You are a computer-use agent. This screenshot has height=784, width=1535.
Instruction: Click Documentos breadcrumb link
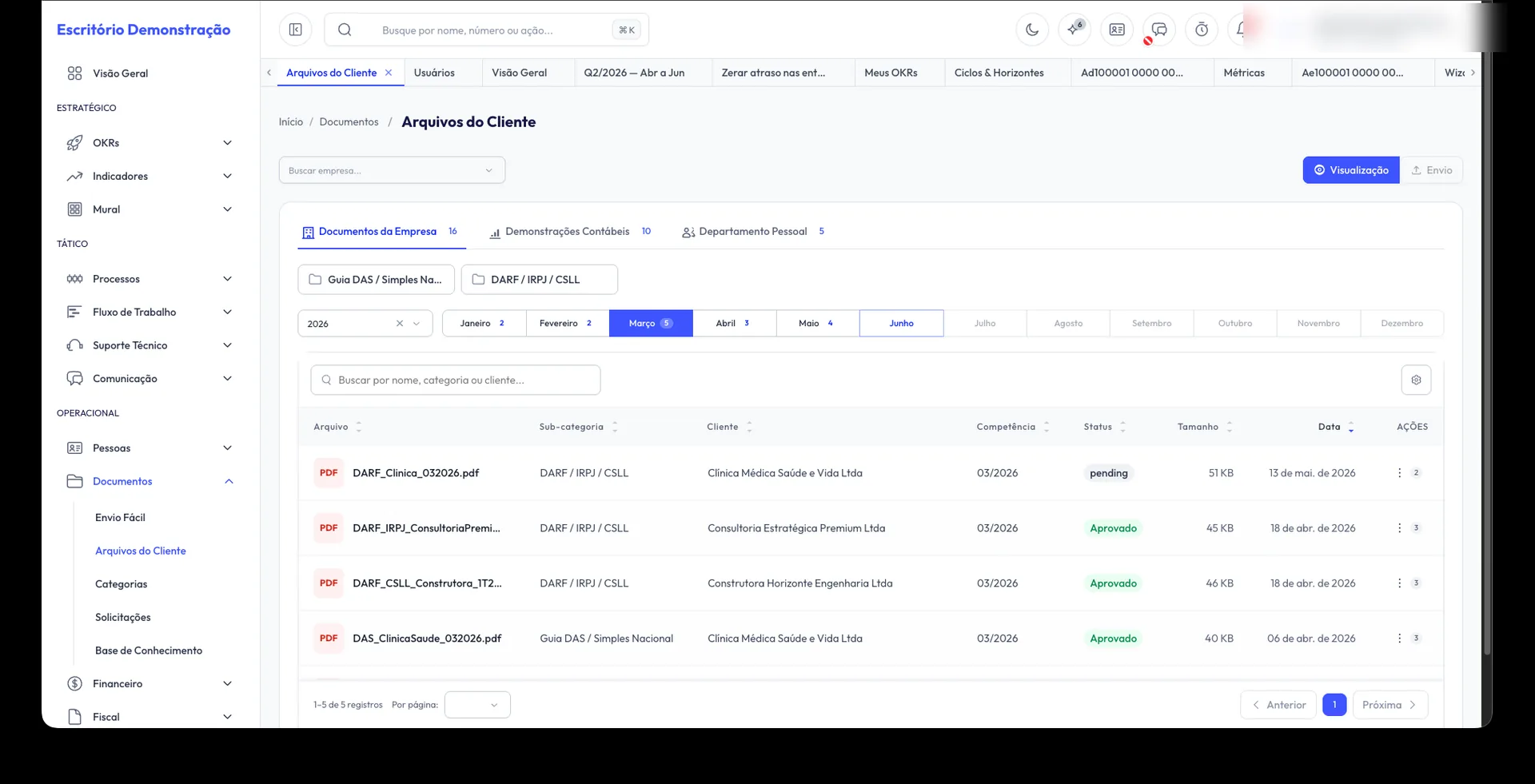pyautogui.click(x=349, y=122)
